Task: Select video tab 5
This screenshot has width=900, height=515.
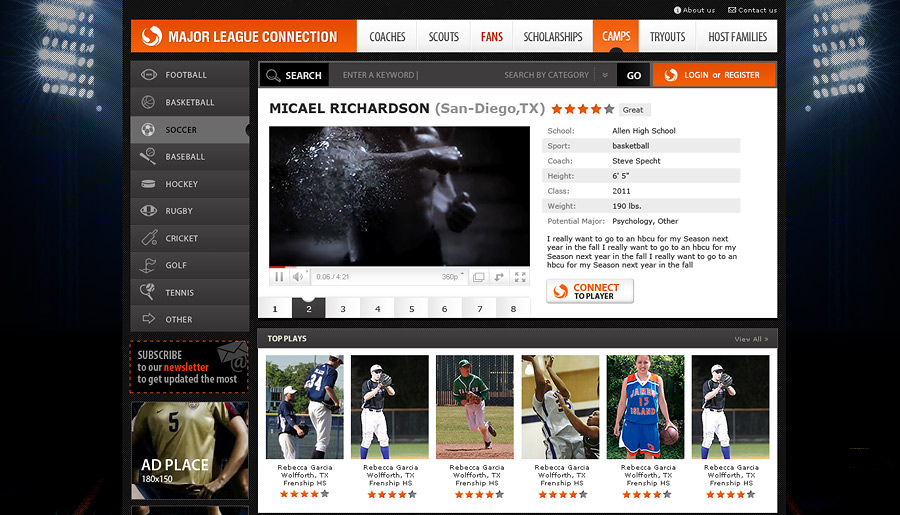Action: tap(412, 309)
